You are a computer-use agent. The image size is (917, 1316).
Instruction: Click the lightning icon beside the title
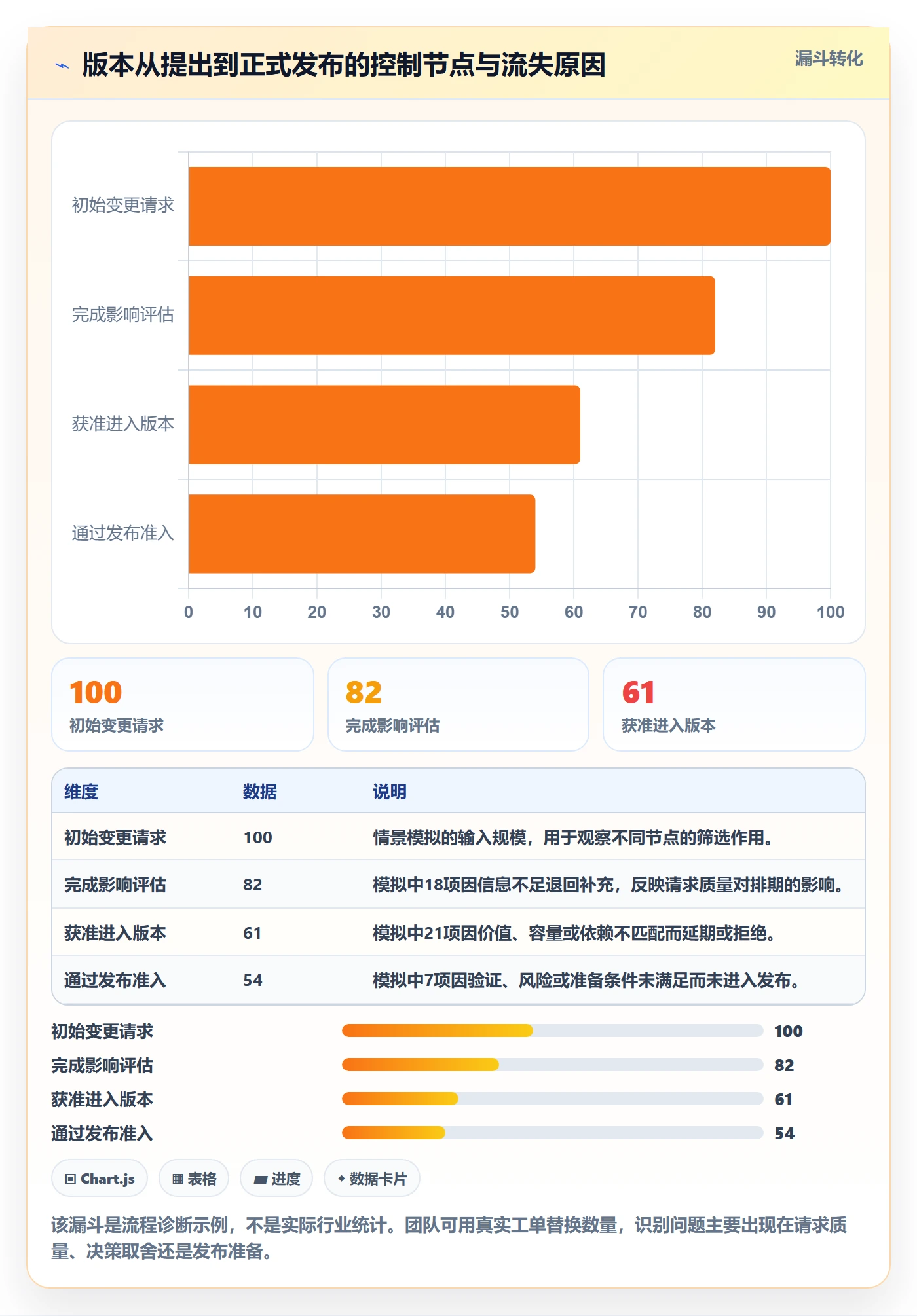(x=62, y=65)
